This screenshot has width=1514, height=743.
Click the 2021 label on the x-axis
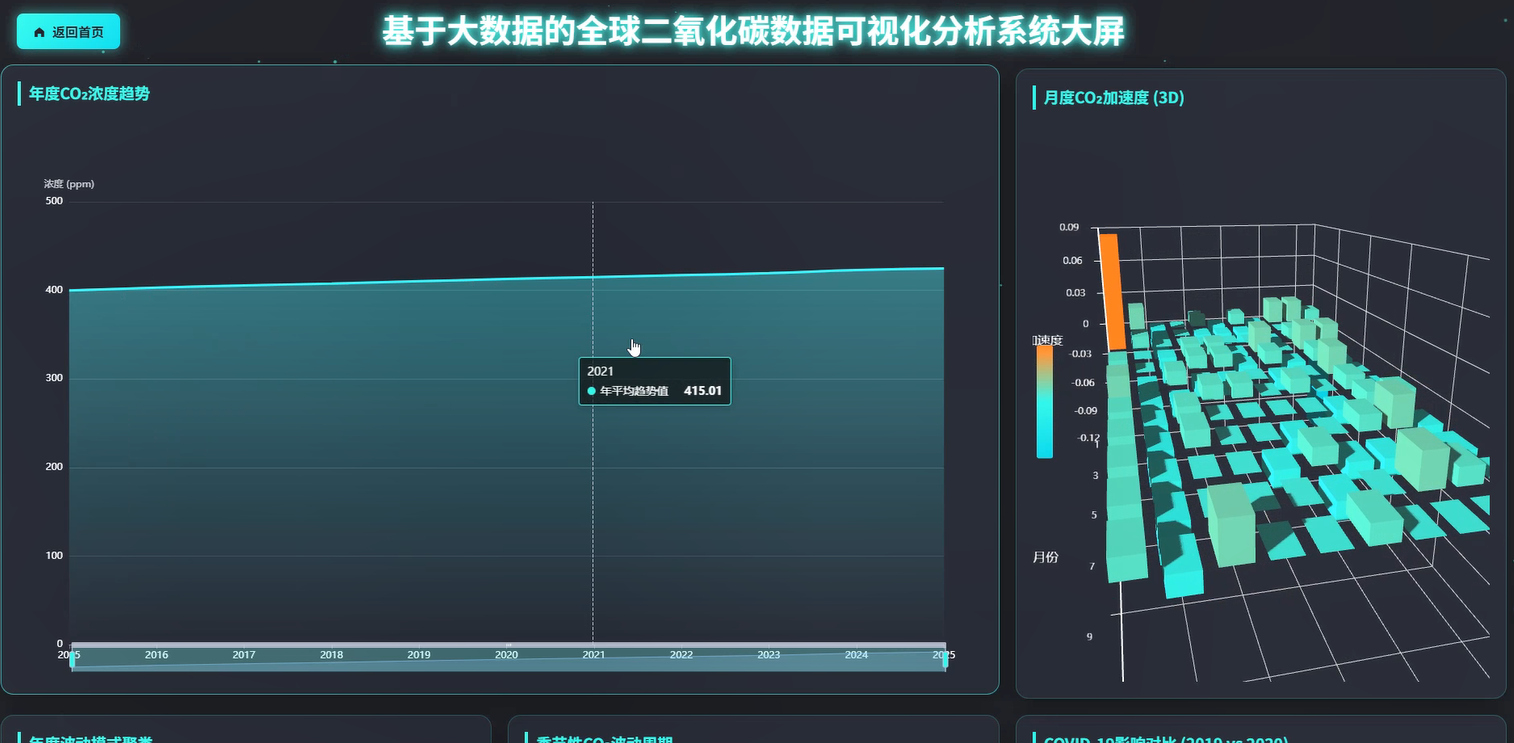[592, 654]
